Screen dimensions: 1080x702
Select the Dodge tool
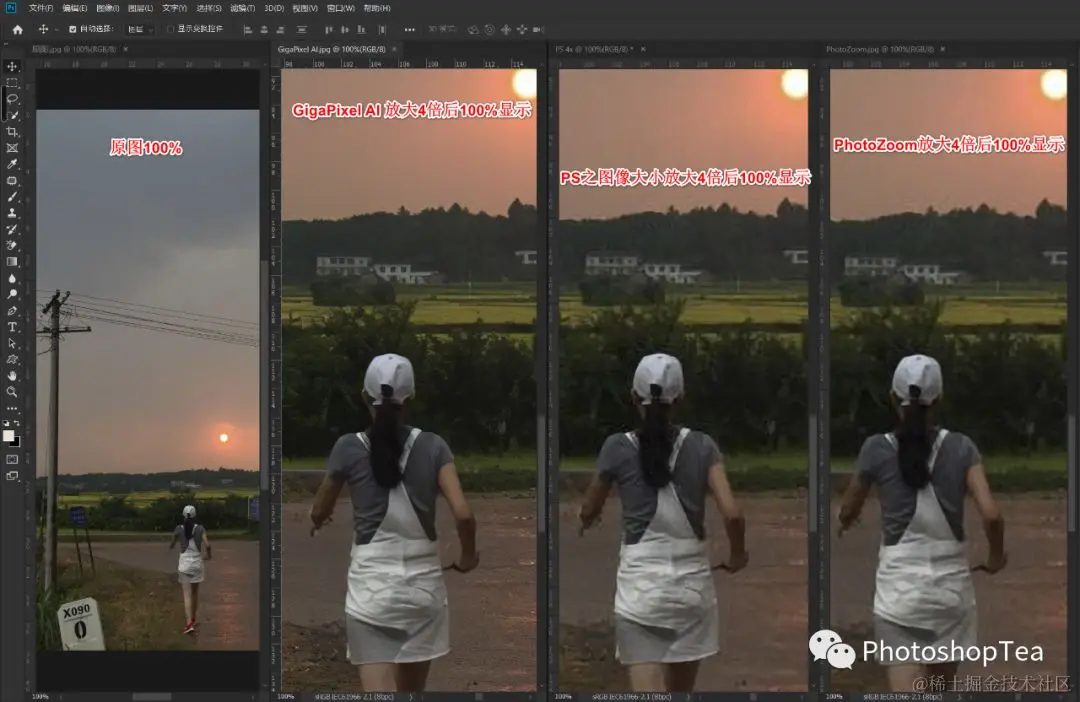pos(12,294)
